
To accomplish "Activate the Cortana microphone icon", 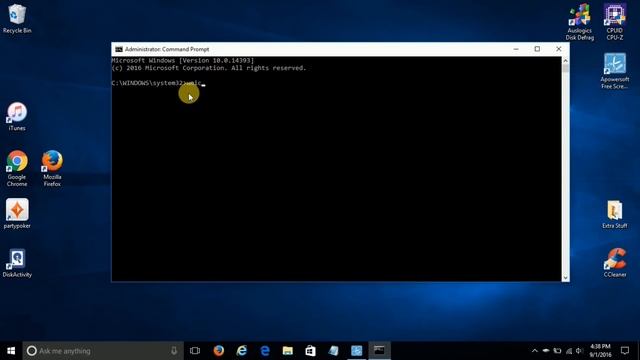I will pyautogui.click(x=174, y=351).
